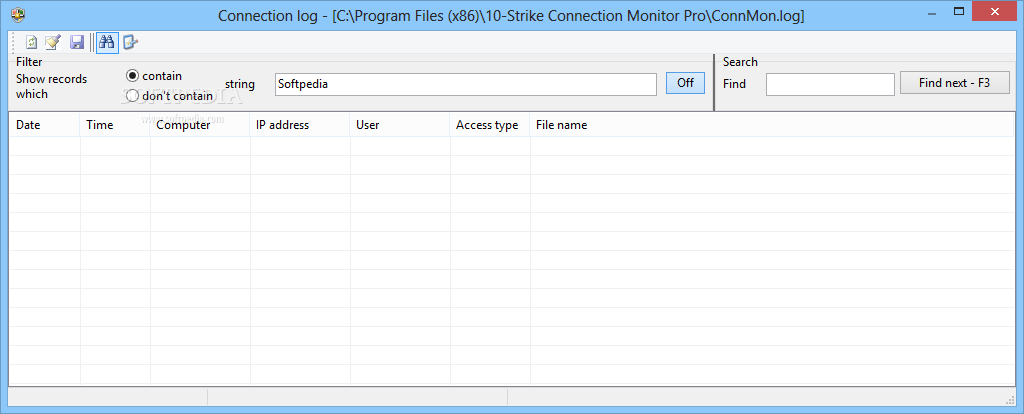Sort by the User column header
Viewport: 1024px width, 414px height.
pyautogui.click(x=400, y=125)
